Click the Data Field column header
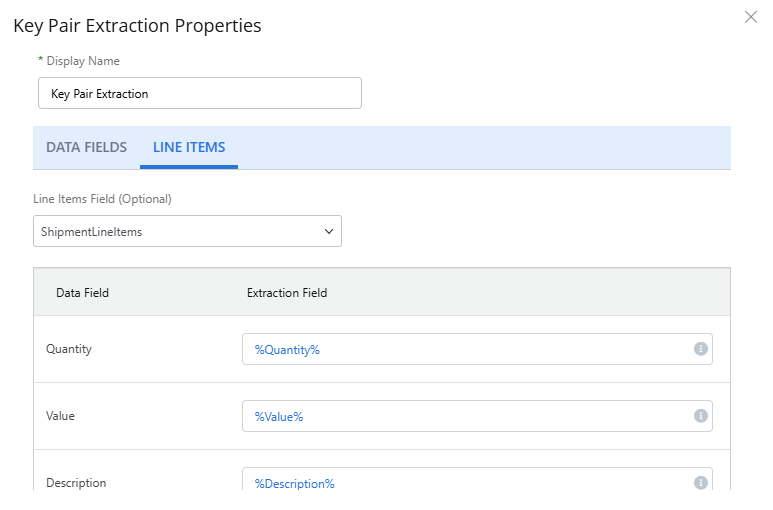Viewport: 773px width, 510px height. pos(82,293)
